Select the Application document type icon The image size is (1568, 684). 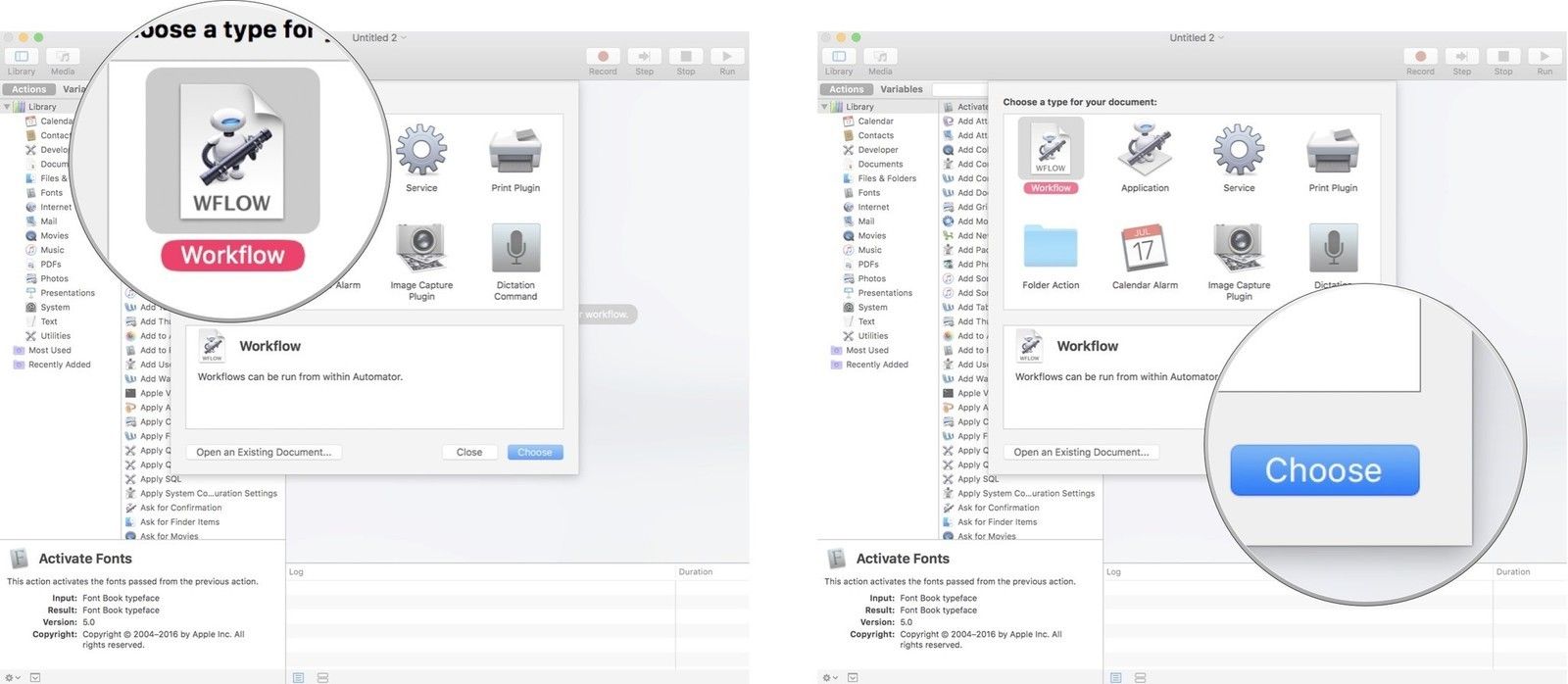1145,150
